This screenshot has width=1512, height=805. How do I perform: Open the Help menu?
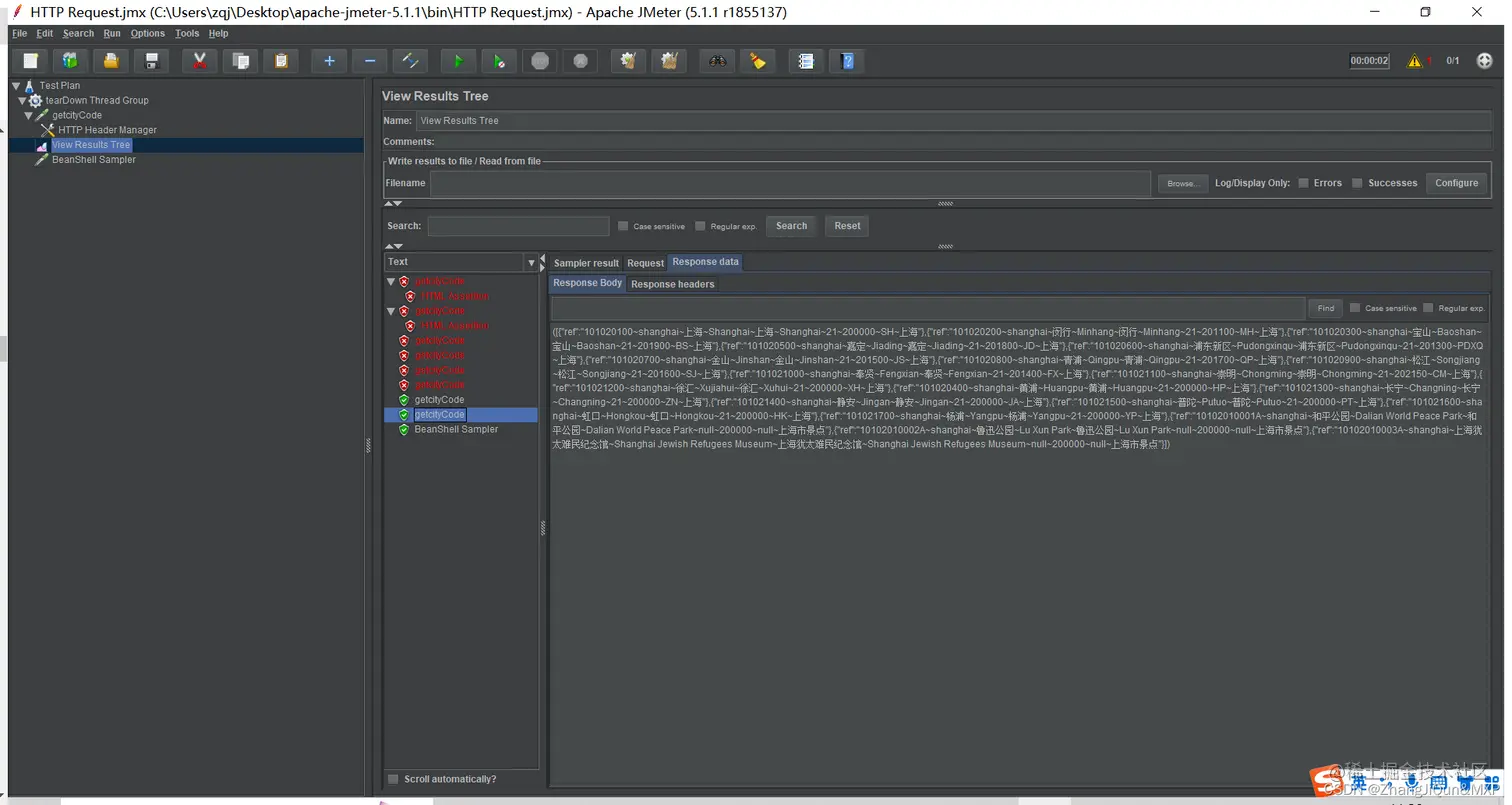[218, 33]
